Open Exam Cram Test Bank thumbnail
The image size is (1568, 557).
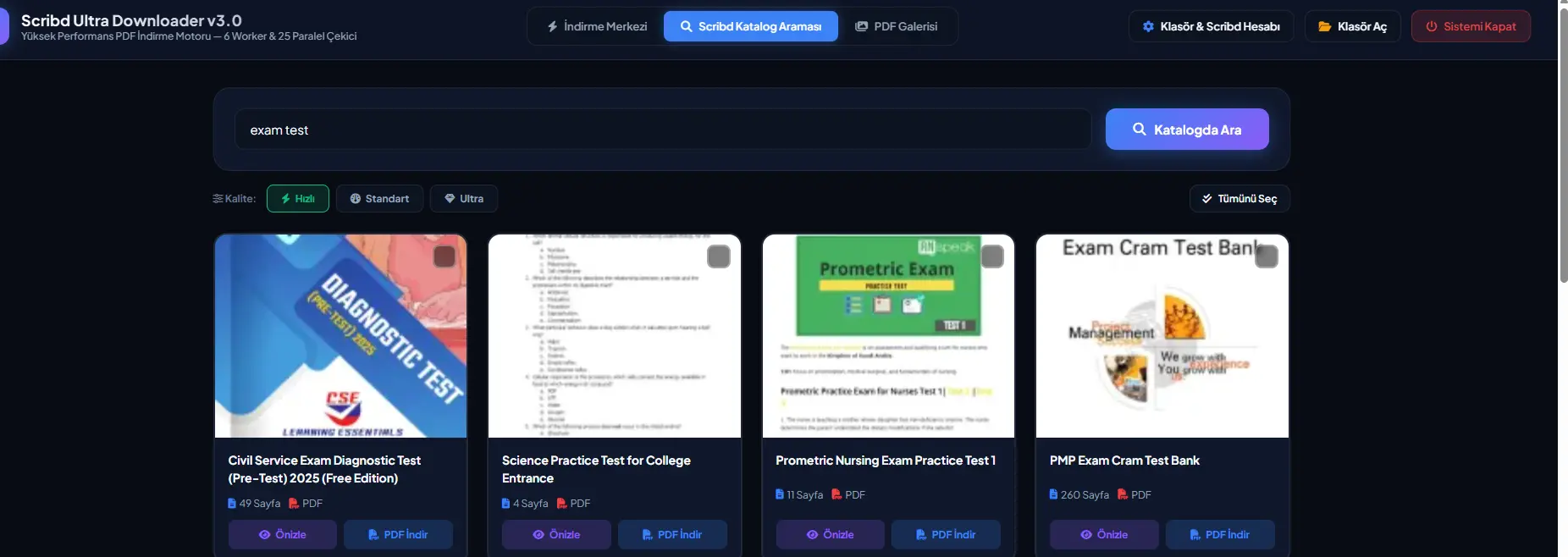click(1162, 336)
